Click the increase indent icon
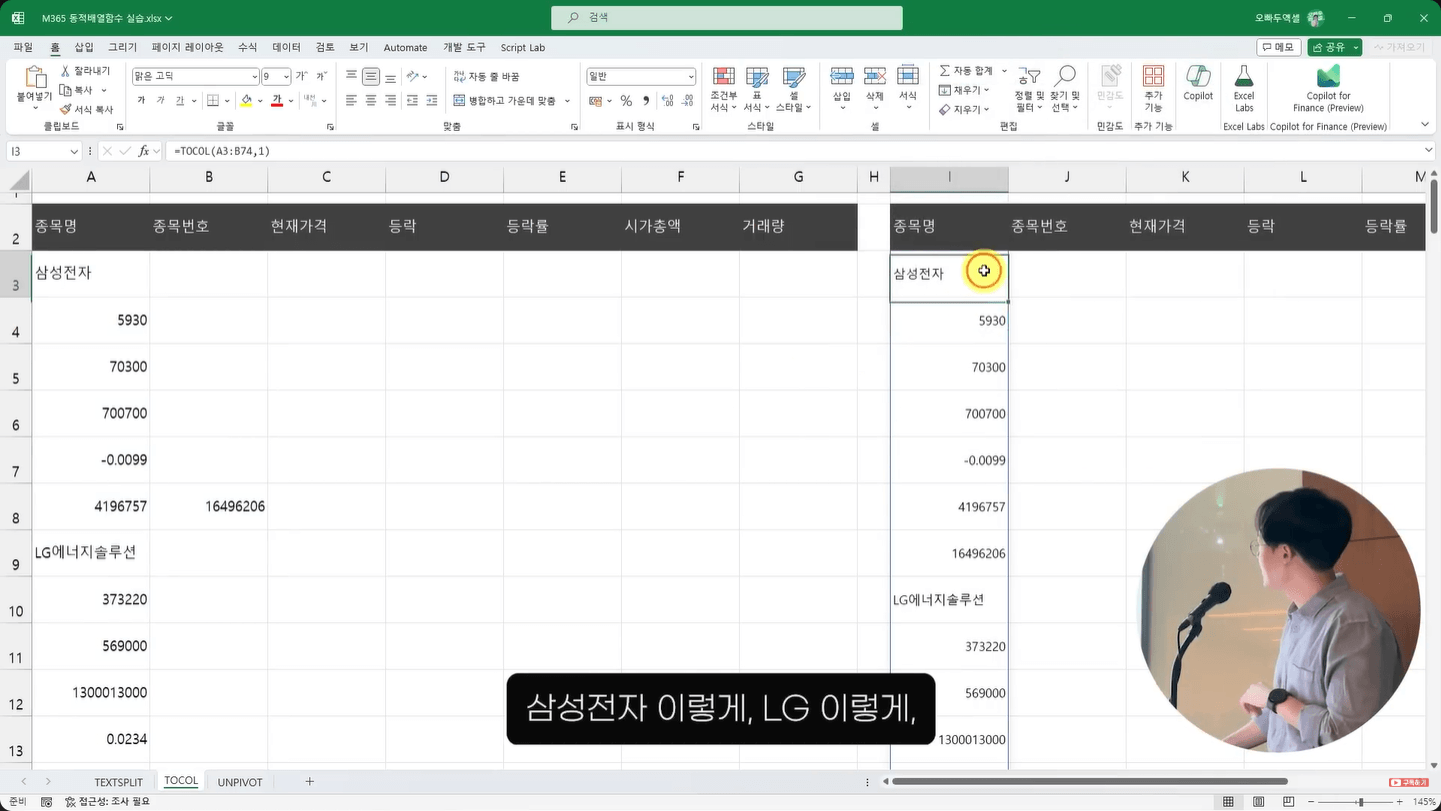Viewport: 1441px width, 811px height. point(432,100)
